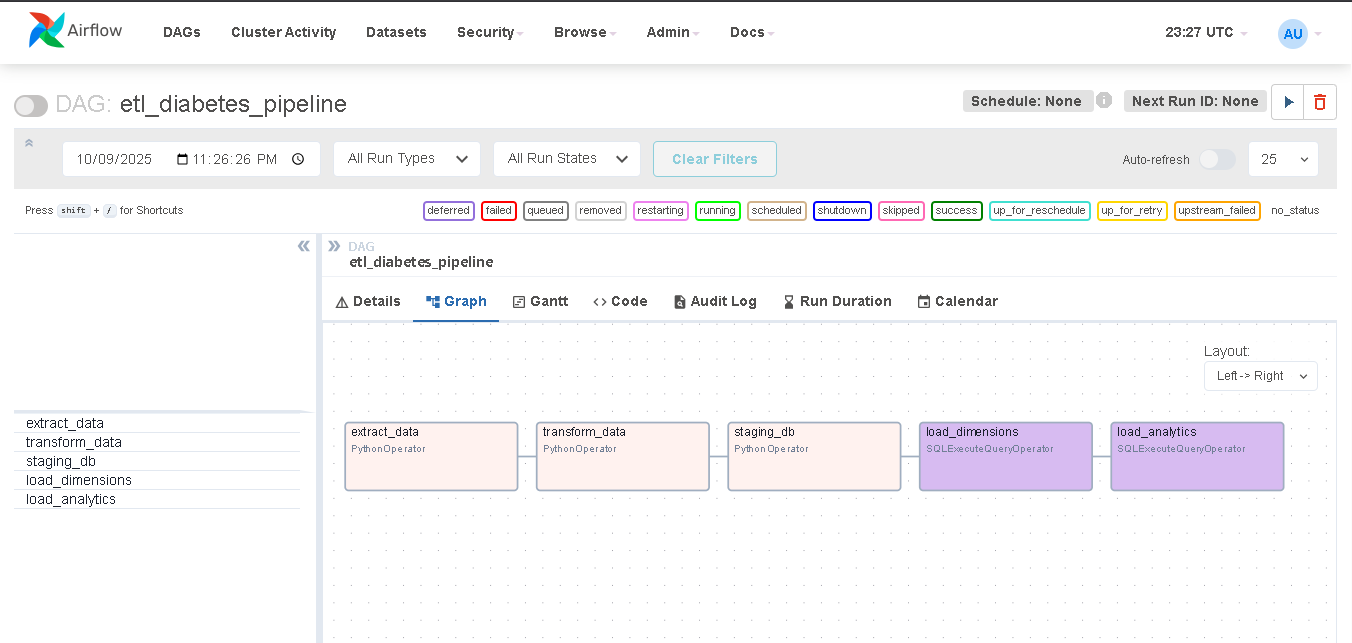Viewport: 1352px width, 643px height.
Task: Click the transform_data graph node
Action: coord(623,456)
